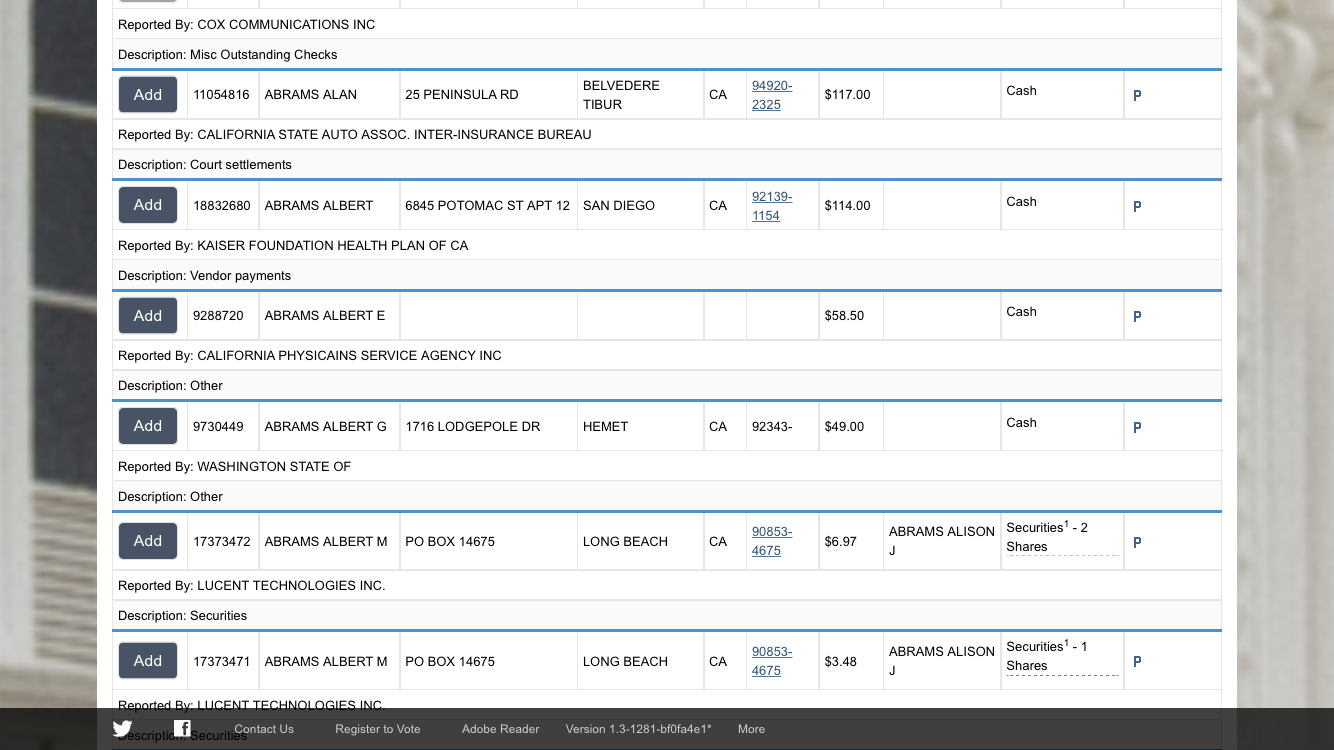
Task: Add property 17373472 to claim
Action: pos(148,541)
